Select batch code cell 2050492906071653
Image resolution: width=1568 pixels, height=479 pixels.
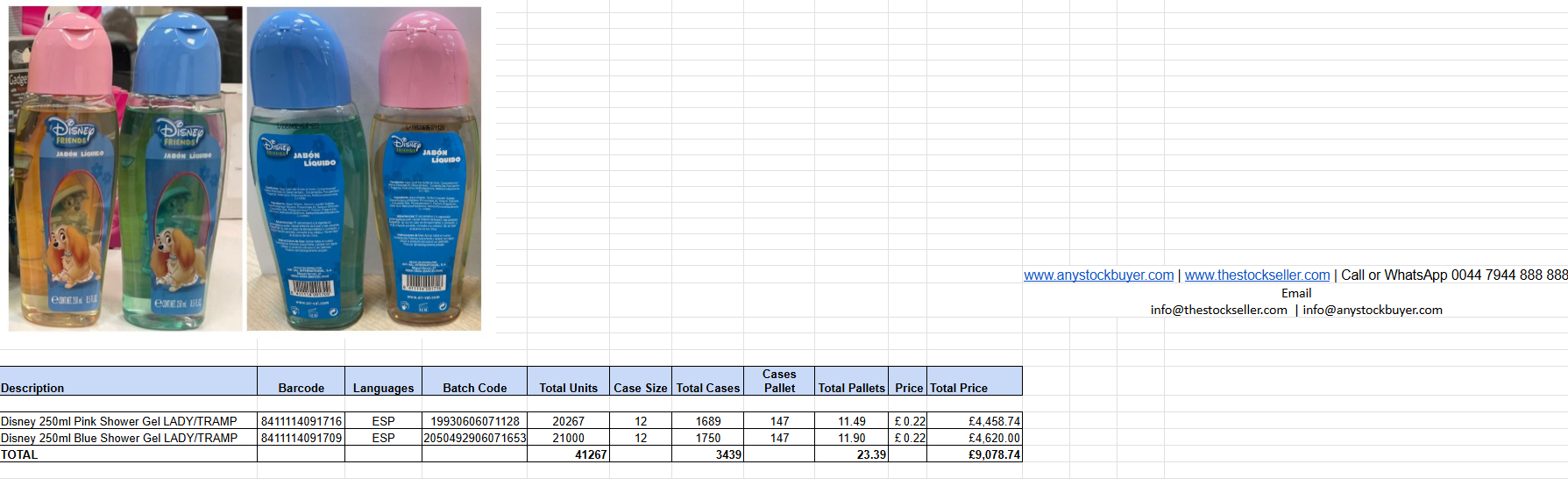coord(474,438)
